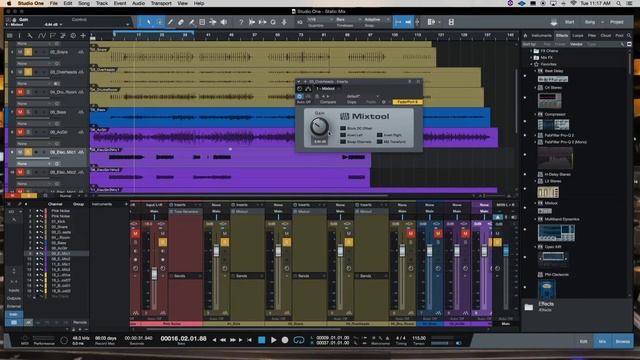Enable Block DC Offset checkbox in Mixtool
640x360 pixels.
[x=343, y=128]
